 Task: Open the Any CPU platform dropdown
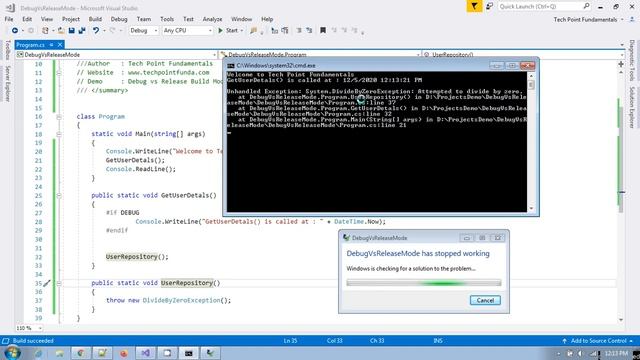click(x=187, y=31)
